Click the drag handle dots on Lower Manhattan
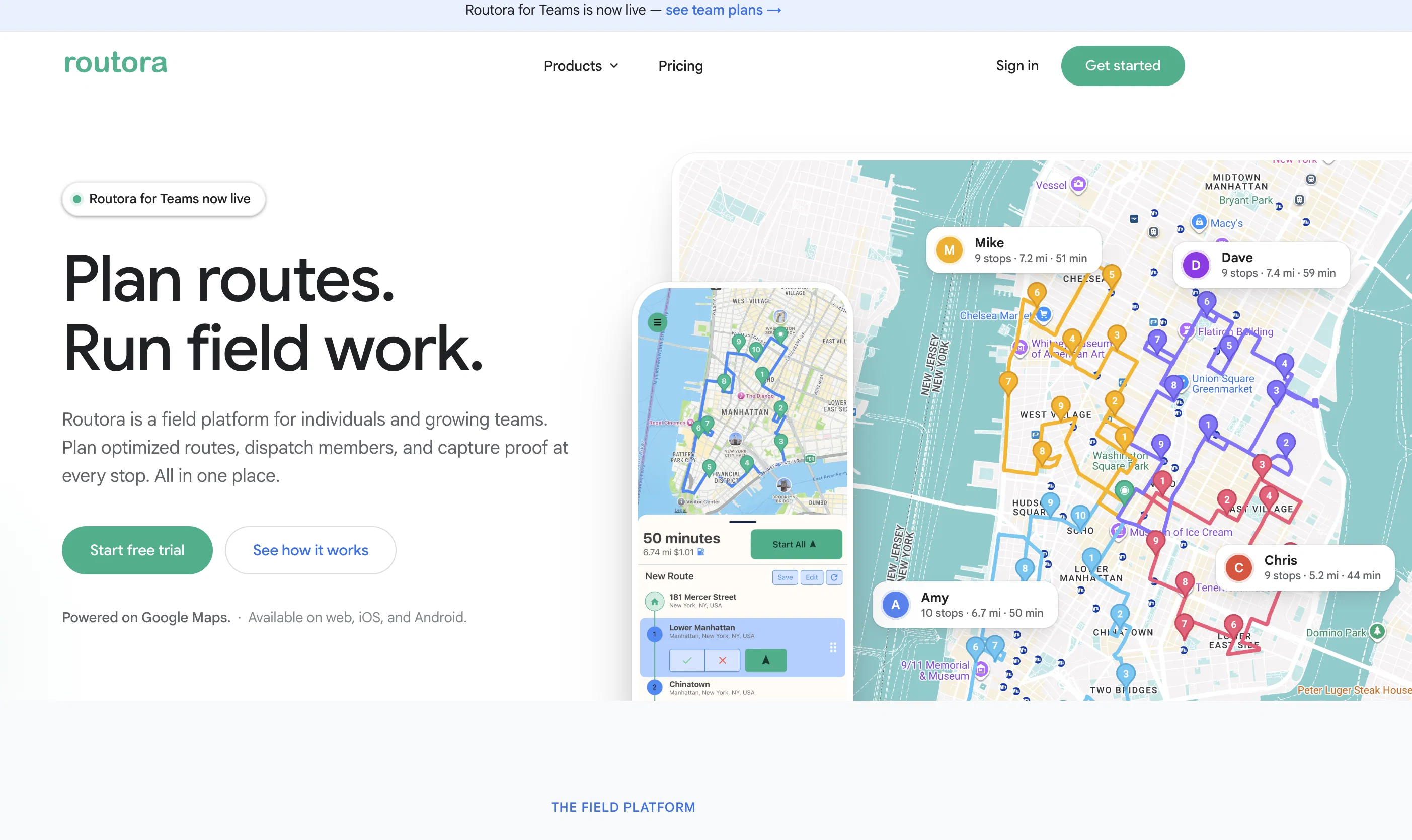This screenshot has width=1412, height=840. (x=833, y=647)
